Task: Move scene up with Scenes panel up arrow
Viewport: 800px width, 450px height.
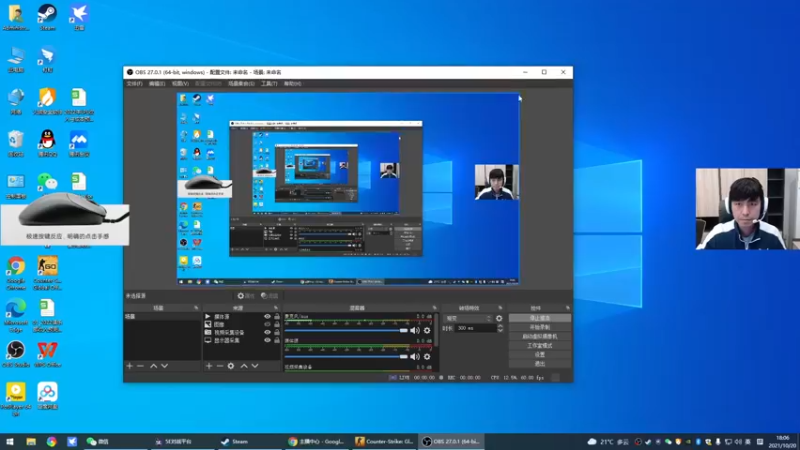Action: [x=153, y=366]
